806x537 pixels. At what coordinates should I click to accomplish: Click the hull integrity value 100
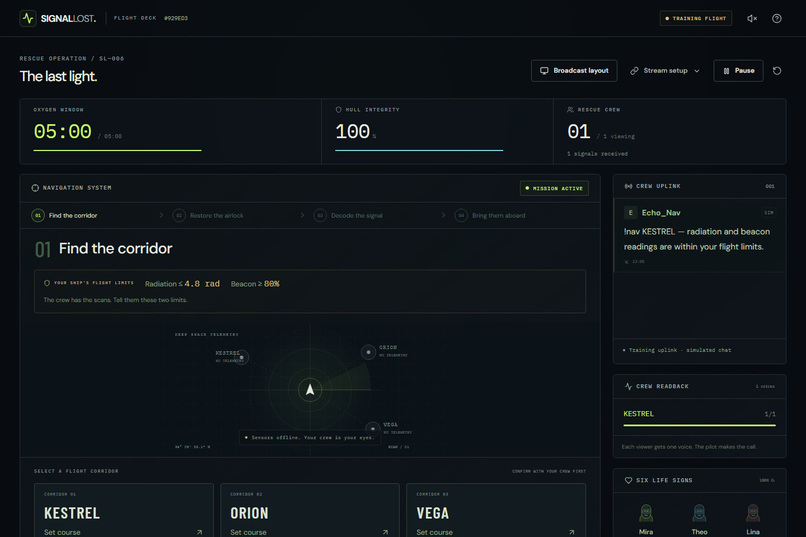353,132
